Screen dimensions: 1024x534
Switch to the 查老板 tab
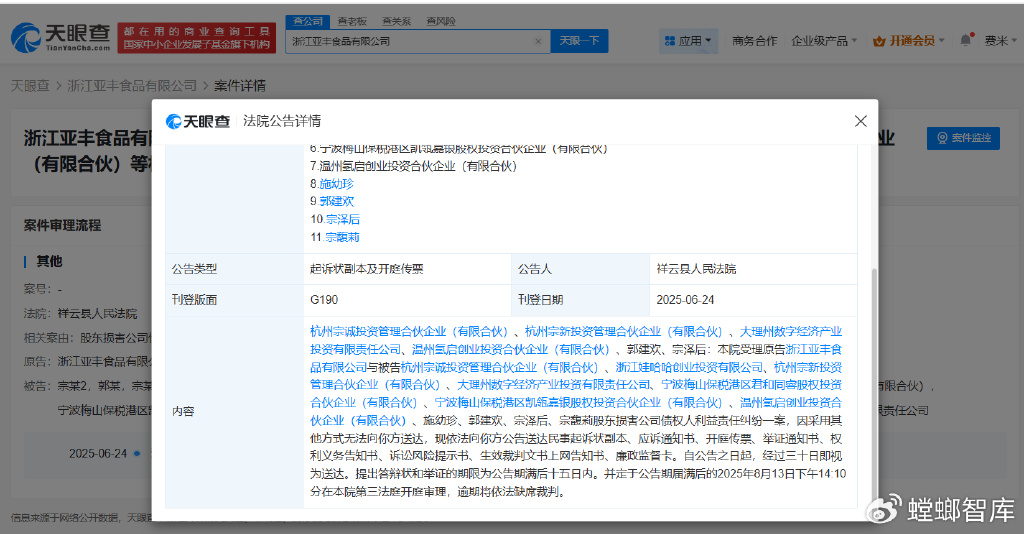352,22
